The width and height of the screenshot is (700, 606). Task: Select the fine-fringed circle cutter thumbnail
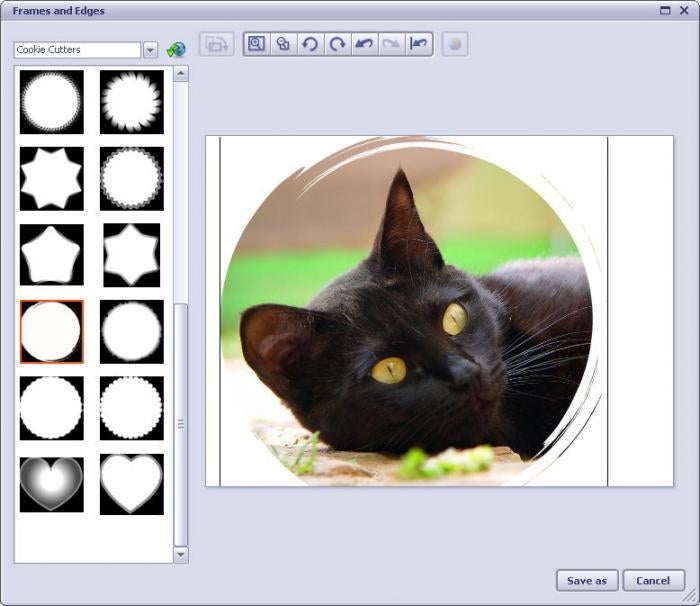pos(52,102)
